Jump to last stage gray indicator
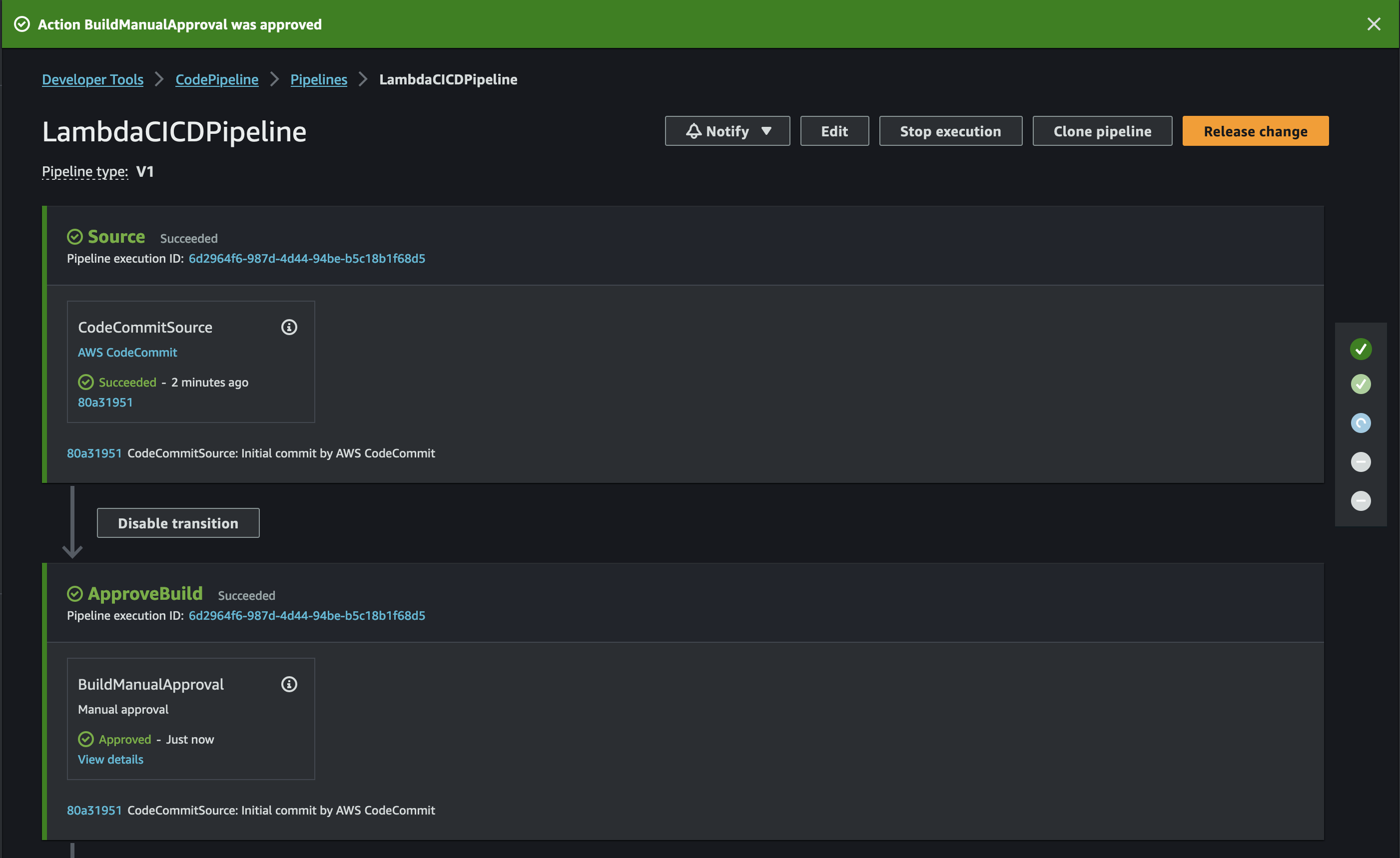1400x858 pixels. point(1361,501)
